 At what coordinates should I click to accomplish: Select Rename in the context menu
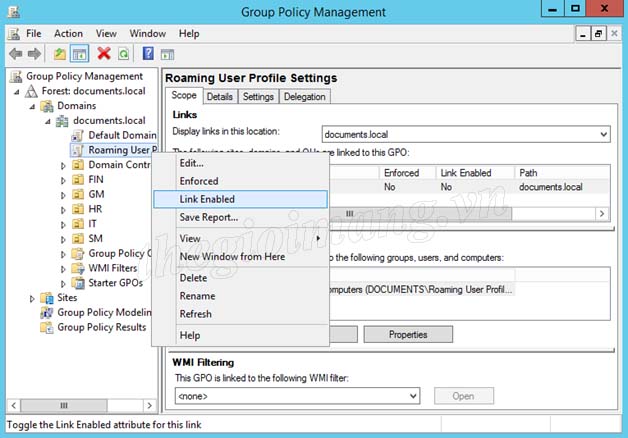pos(240,296)
